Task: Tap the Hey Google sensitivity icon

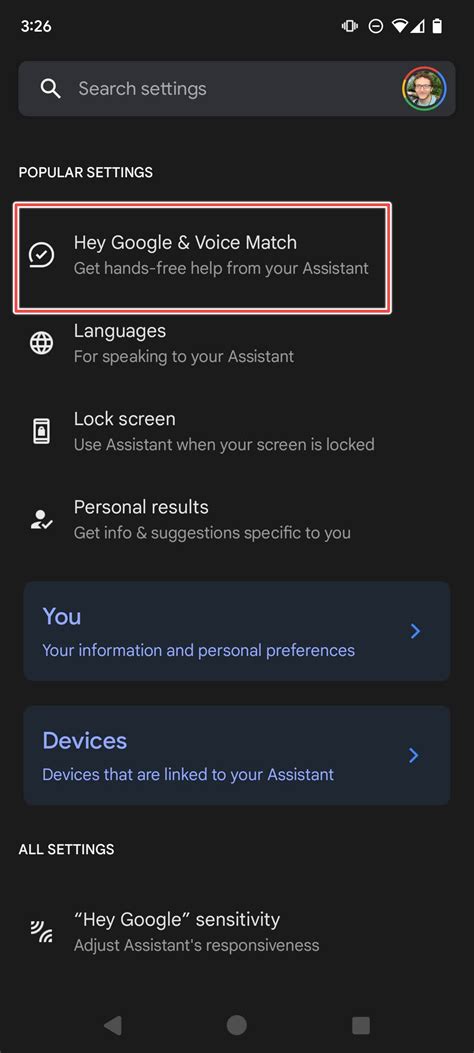Action: pyautogui.click(x=42, y=931)
